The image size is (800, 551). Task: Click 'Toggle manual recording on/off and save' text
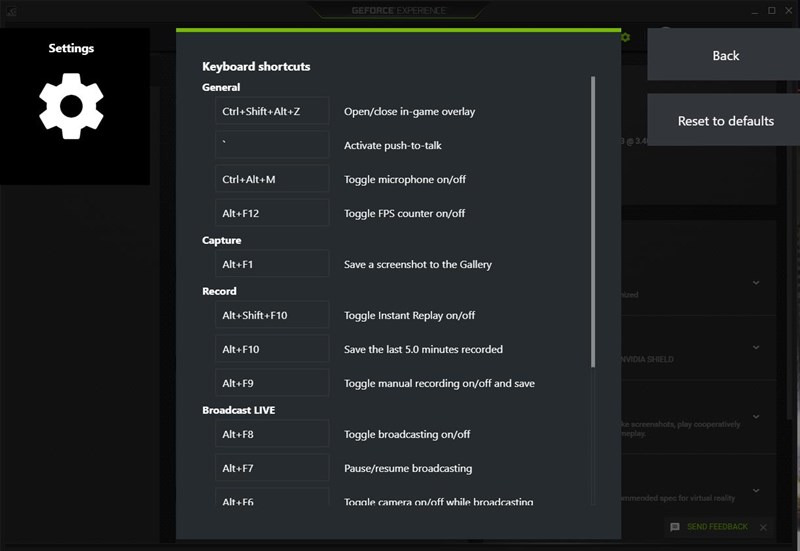(439, 384)
